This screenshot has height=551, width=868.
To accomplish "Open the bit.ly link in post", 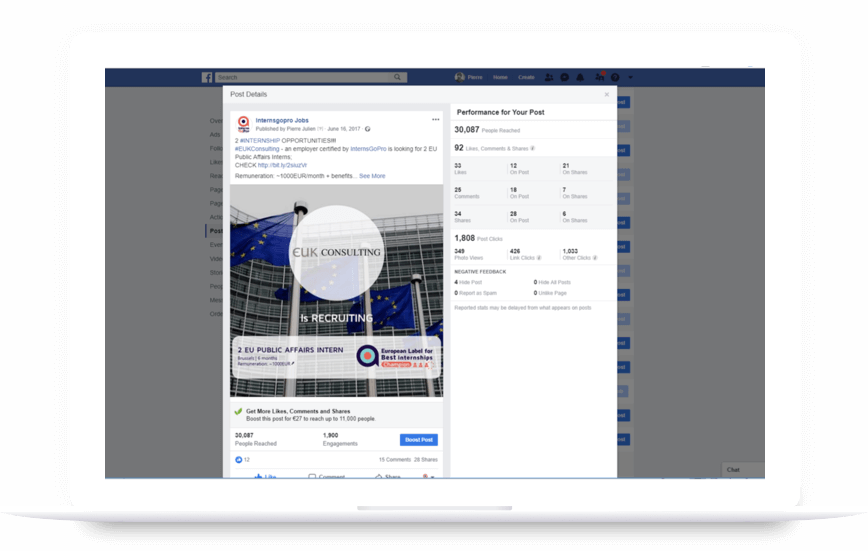I will [282, 165].
